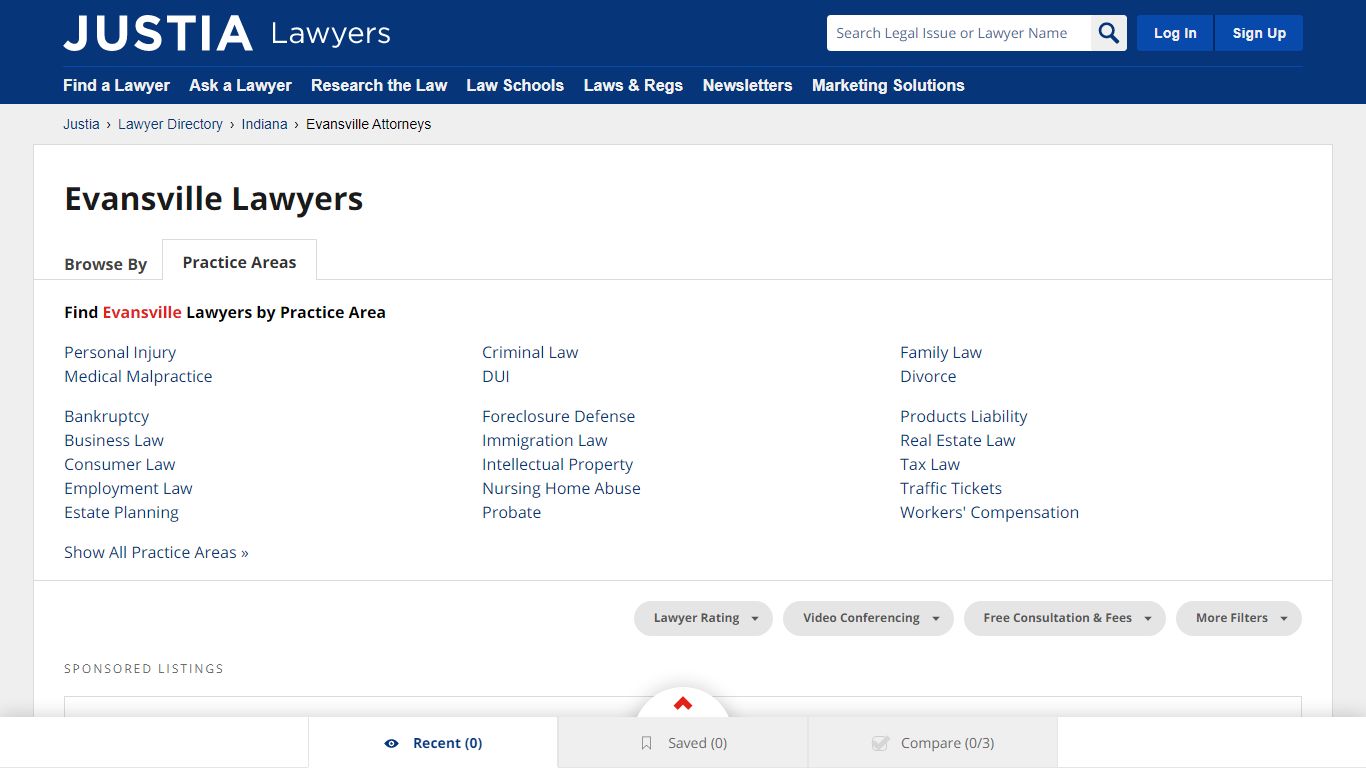Open Free Consultation & Fees dropdown
This screenshot has width=1366, height=768.
point(1065,618)
